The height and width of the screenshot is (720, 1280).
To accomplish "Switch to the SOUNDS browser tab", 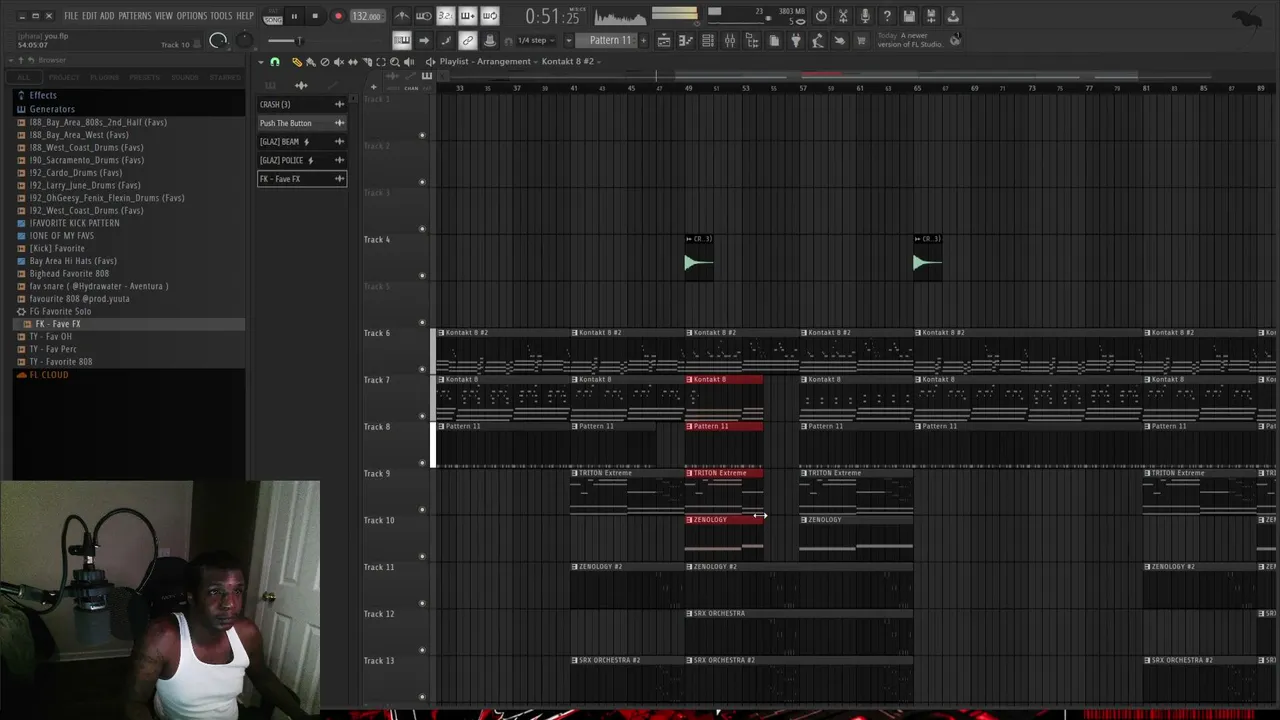I will 185,77.
